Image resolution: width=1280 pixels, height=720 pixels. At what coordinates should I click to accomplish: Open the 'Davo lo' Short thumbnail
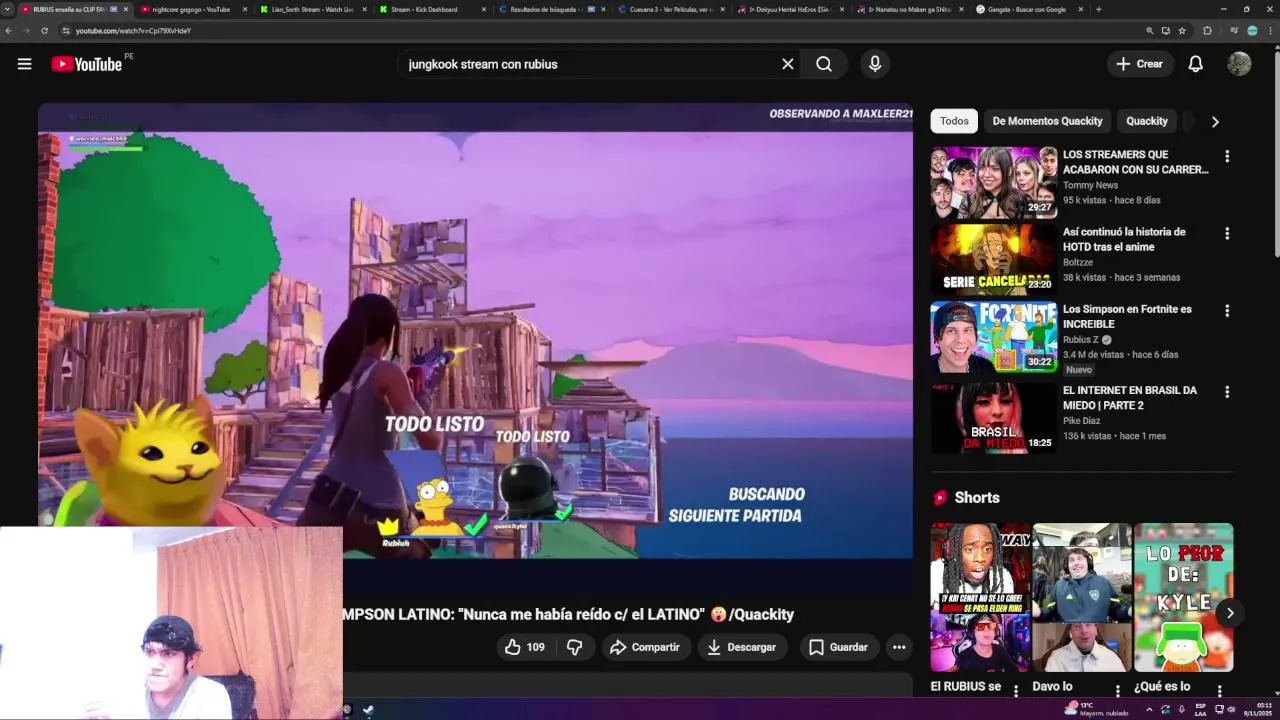coord(1082,597)
